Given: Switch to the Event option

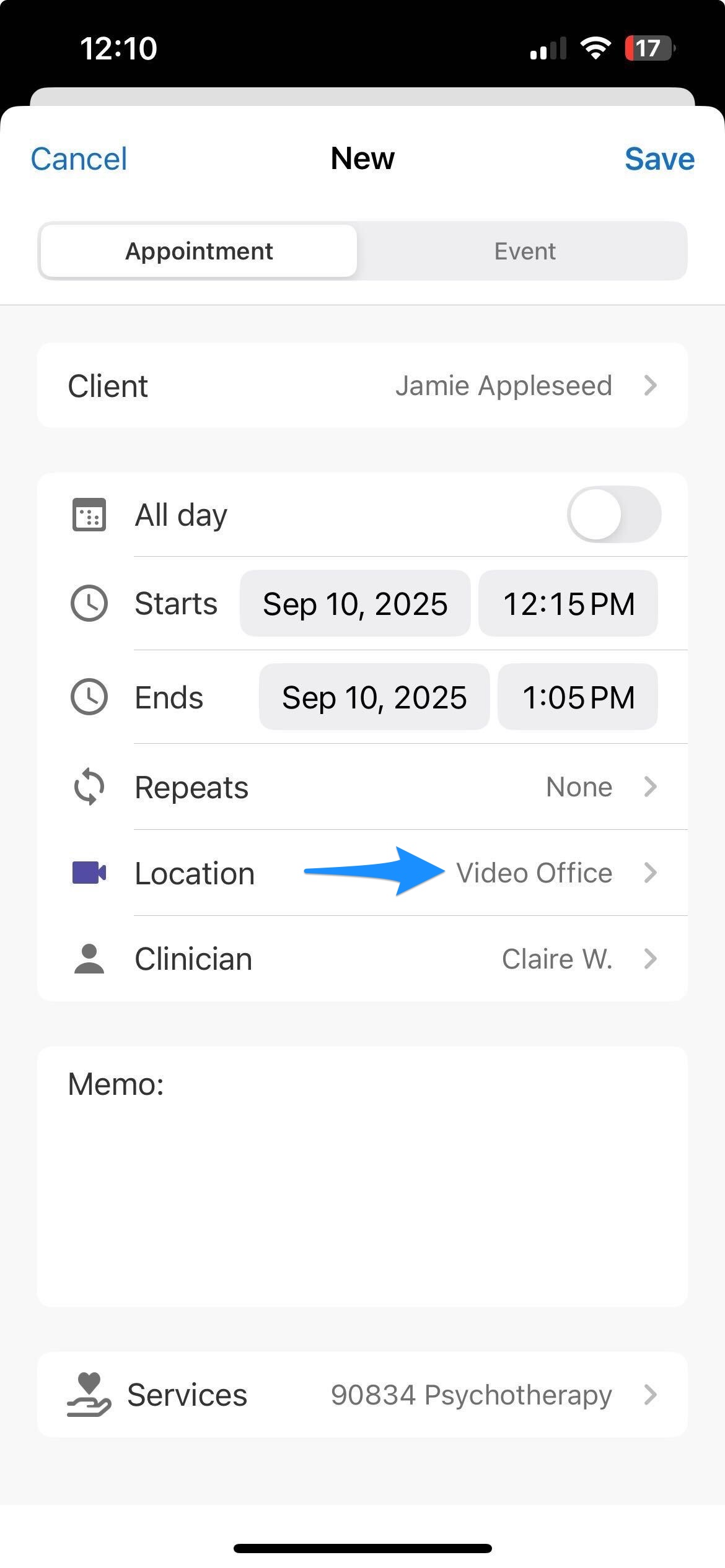Looking at the screenshot, I should 525,250.
